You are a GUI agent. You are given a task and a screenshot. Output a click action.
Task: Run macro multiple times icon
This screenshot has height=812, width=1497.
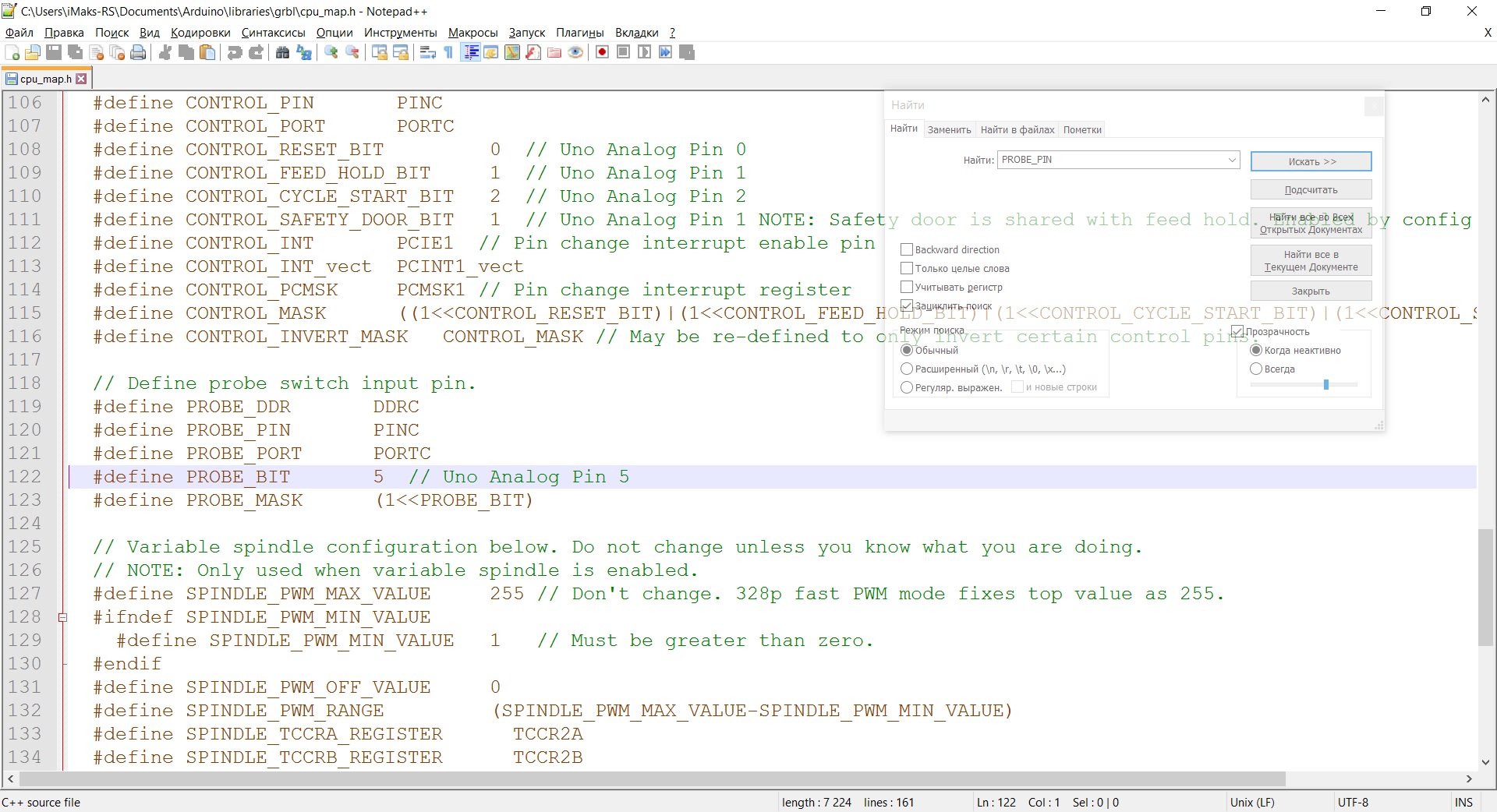click(665, 52)
